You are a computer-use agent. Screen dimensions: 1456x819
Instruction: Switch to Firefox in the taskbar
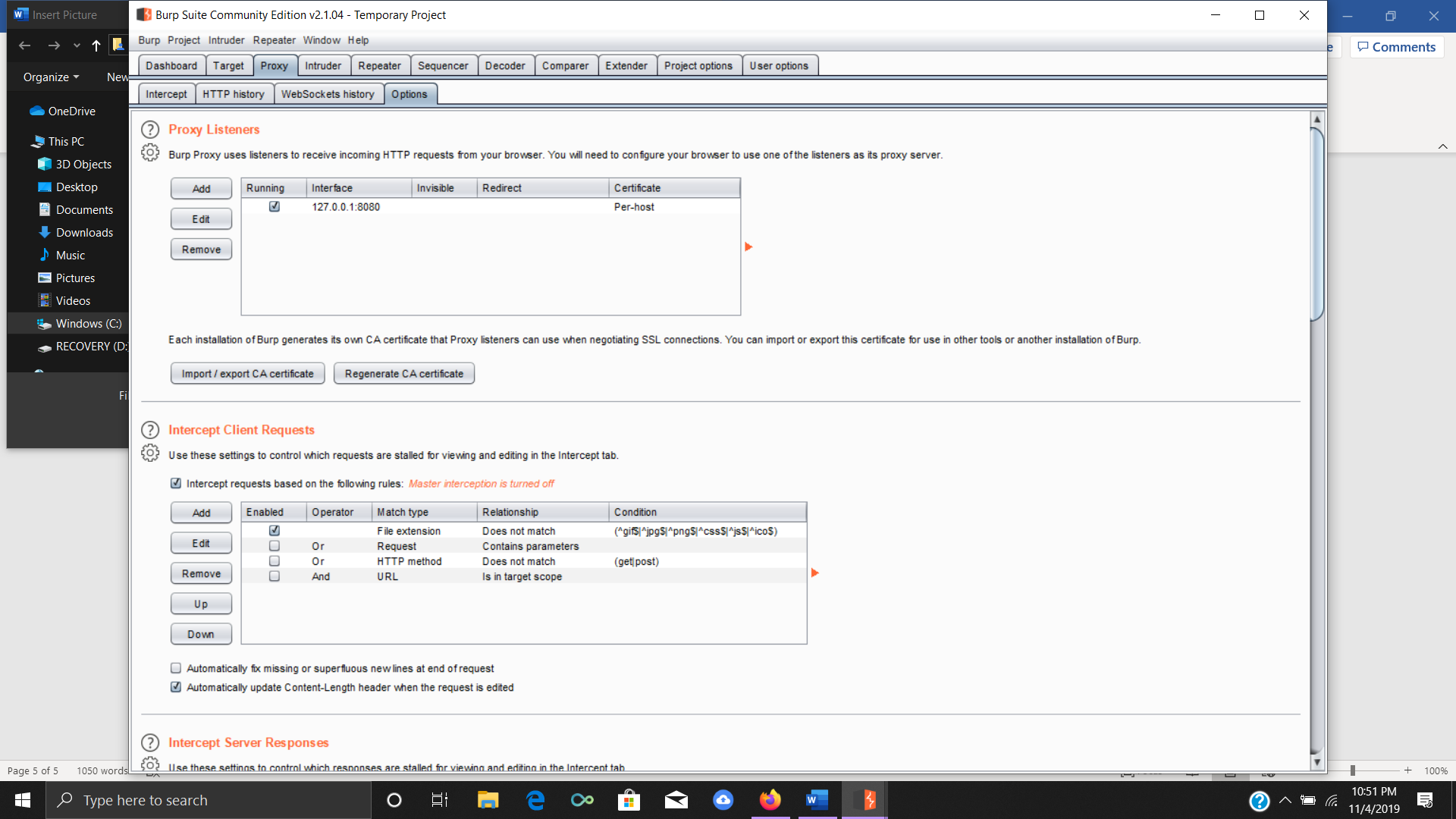click(770, 800)
